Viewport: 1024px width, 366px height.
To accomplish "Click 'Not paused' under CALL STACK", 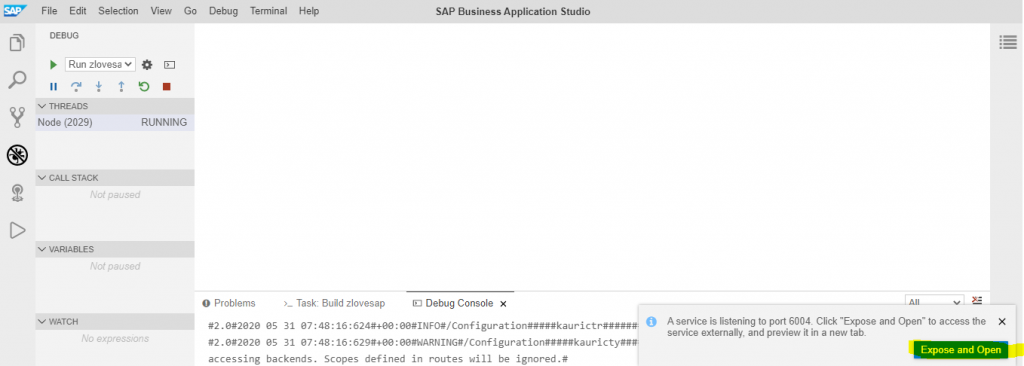I will coord(115,195).
